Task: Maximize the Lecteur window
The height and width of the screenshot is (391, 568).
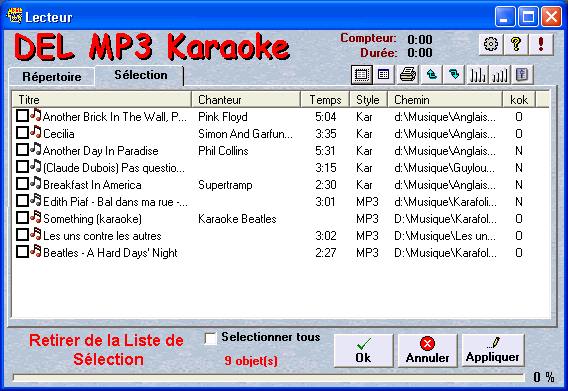Action: 528,17
